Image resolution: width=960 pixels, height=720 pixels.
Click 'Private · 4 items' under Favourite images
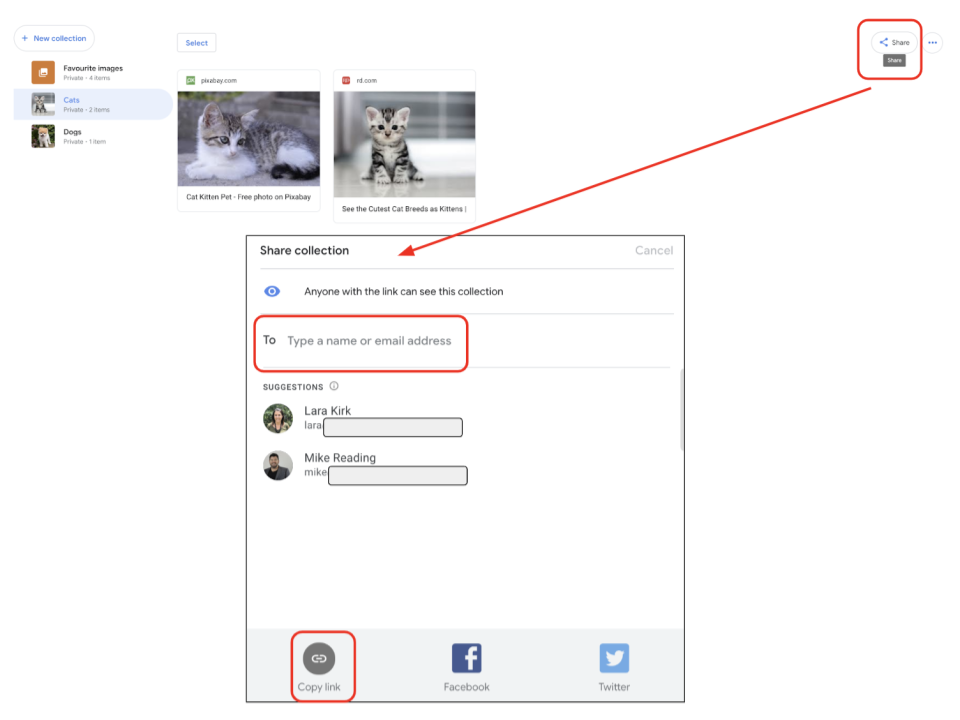(87, 78)
